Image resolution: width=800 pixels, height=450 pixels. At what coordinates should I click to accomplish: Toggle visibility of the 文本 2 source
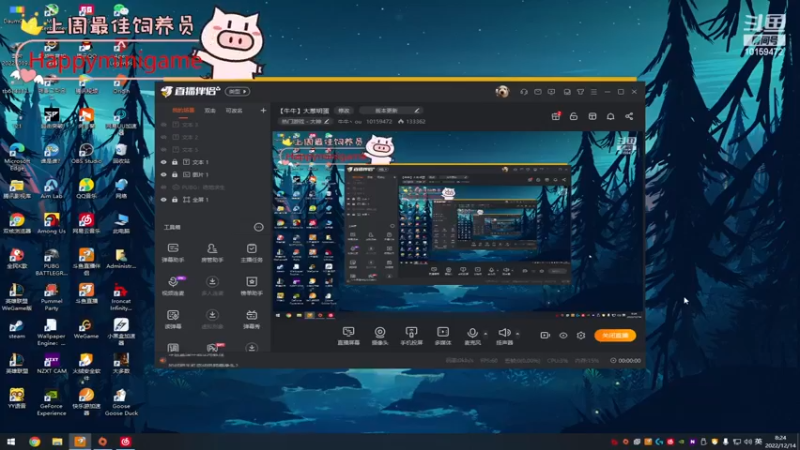[x=164, y=137]
